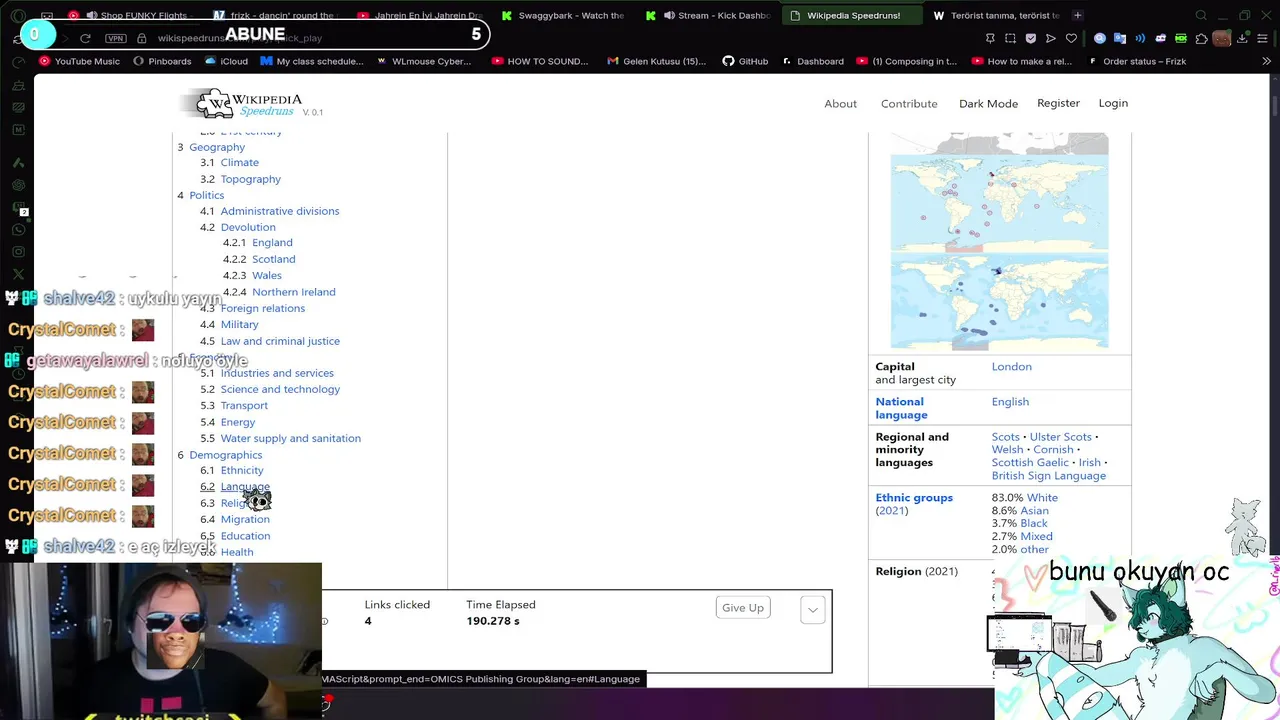Click the VPN badge in address bar

coord(115,38)
